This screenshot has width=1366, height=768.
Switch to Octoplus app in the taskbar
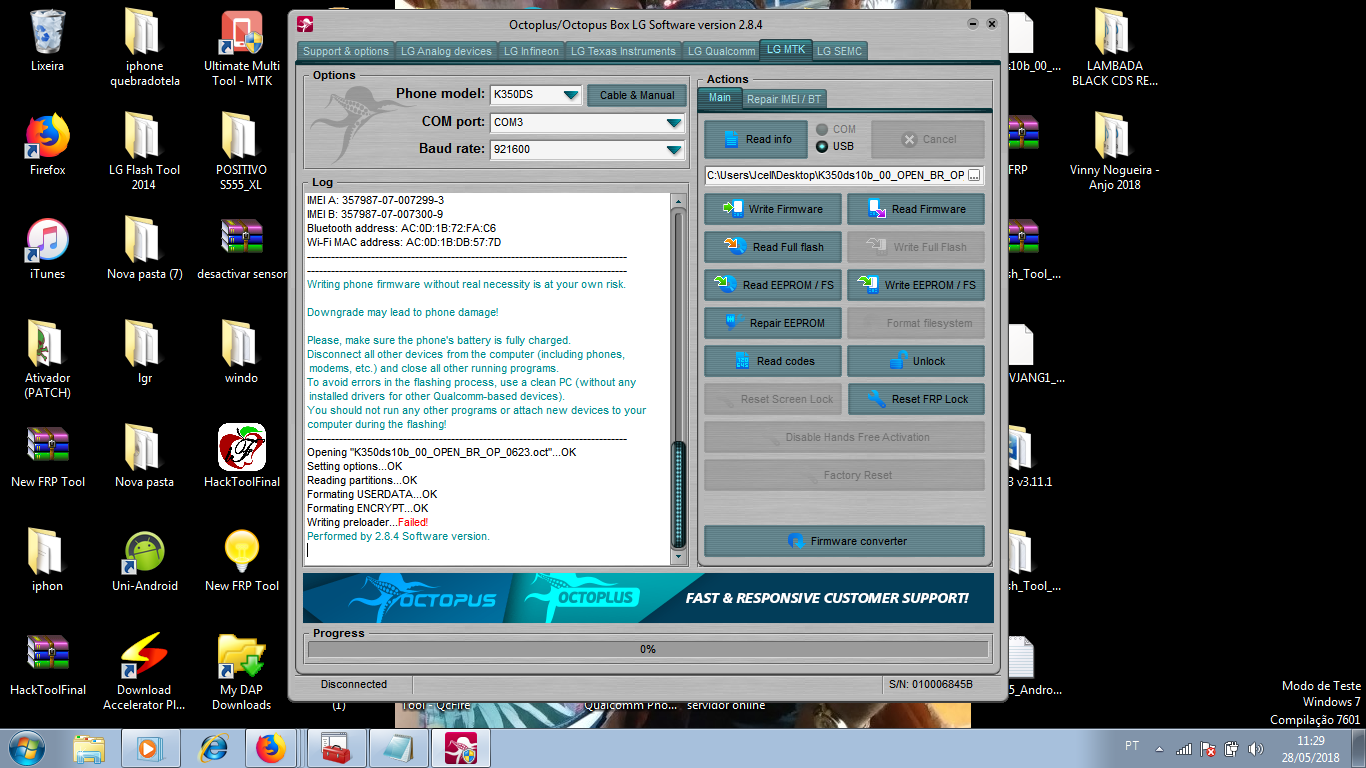click(461, 748)
